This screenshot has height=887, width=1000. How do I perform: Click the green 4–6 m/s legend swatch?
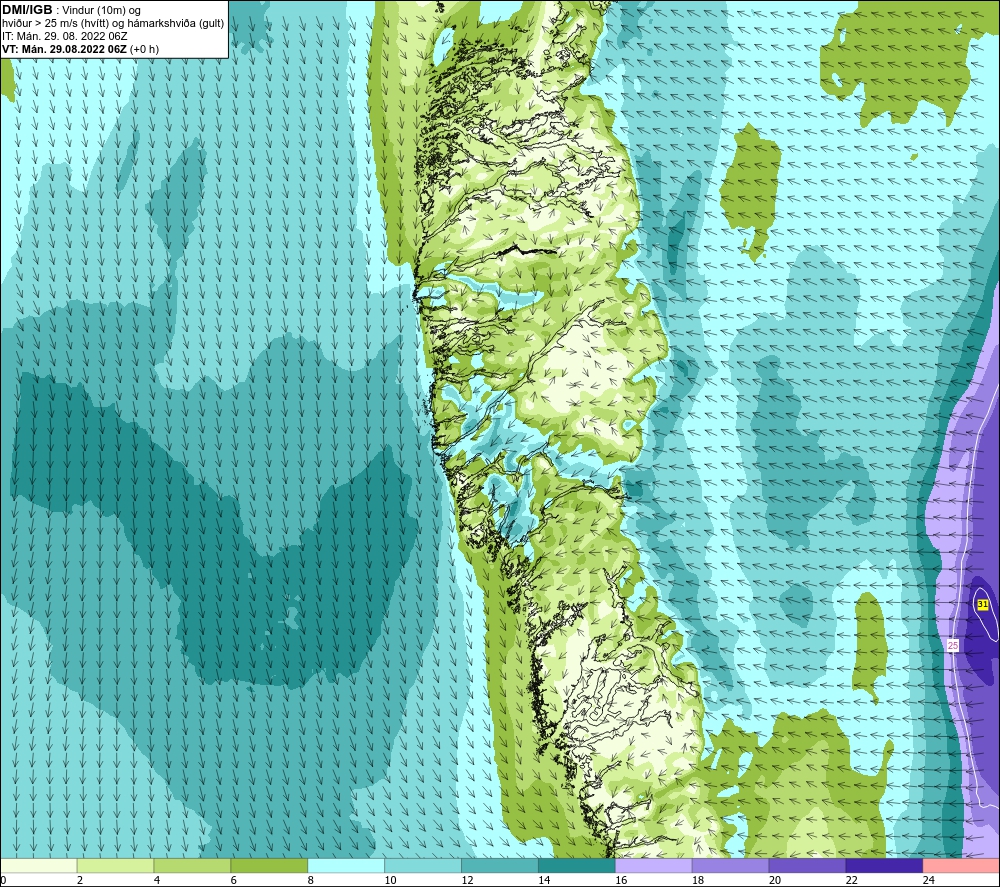click(x=192, y=865)
